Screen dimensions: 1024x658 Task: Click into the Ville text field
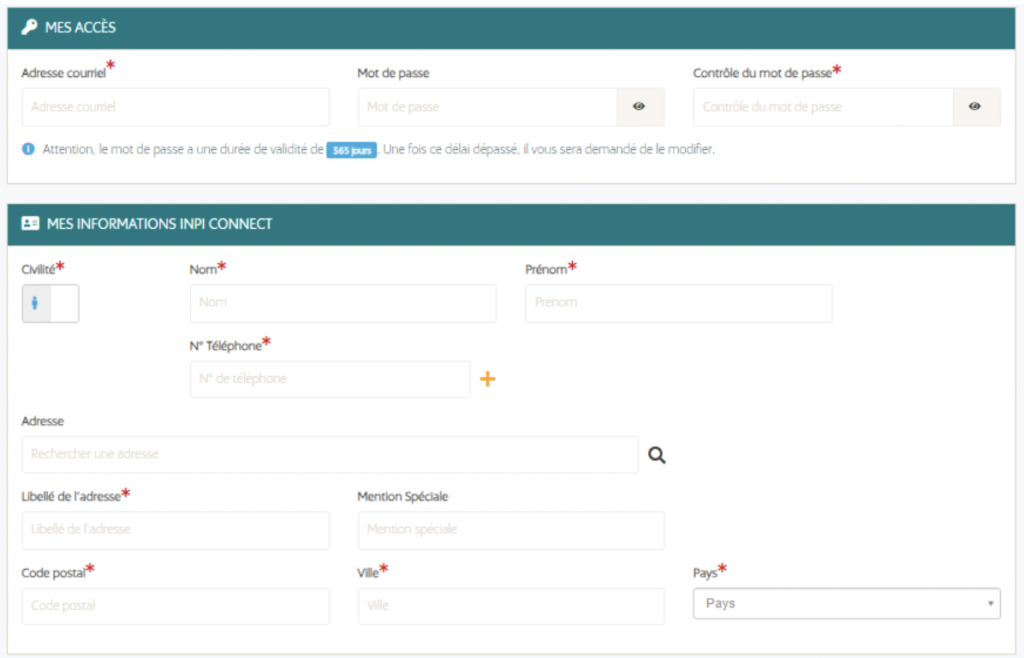[x=510, y=606]
